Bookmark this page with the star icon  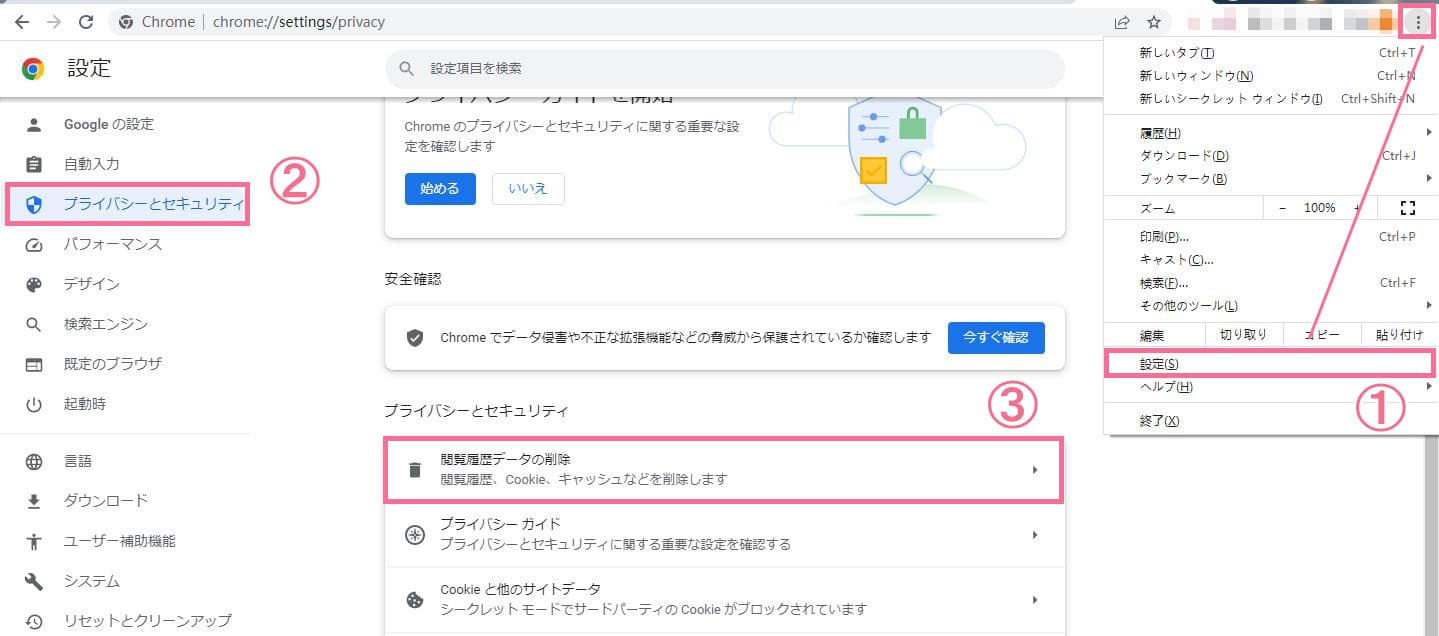pyautogui.click(x=1154, y=22)
